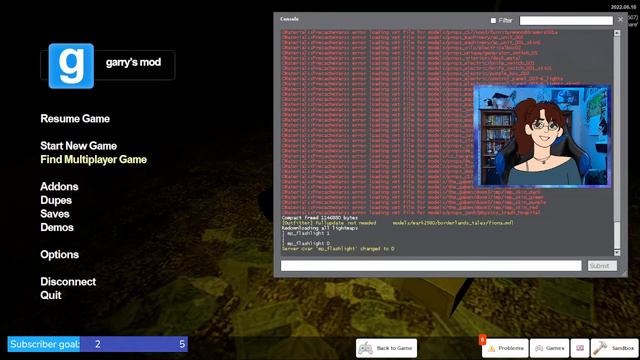This screenshot has height=360, width=640.
Task: Open the Demos menu entry
Action: pyautogui.click(x=57, y=227)
